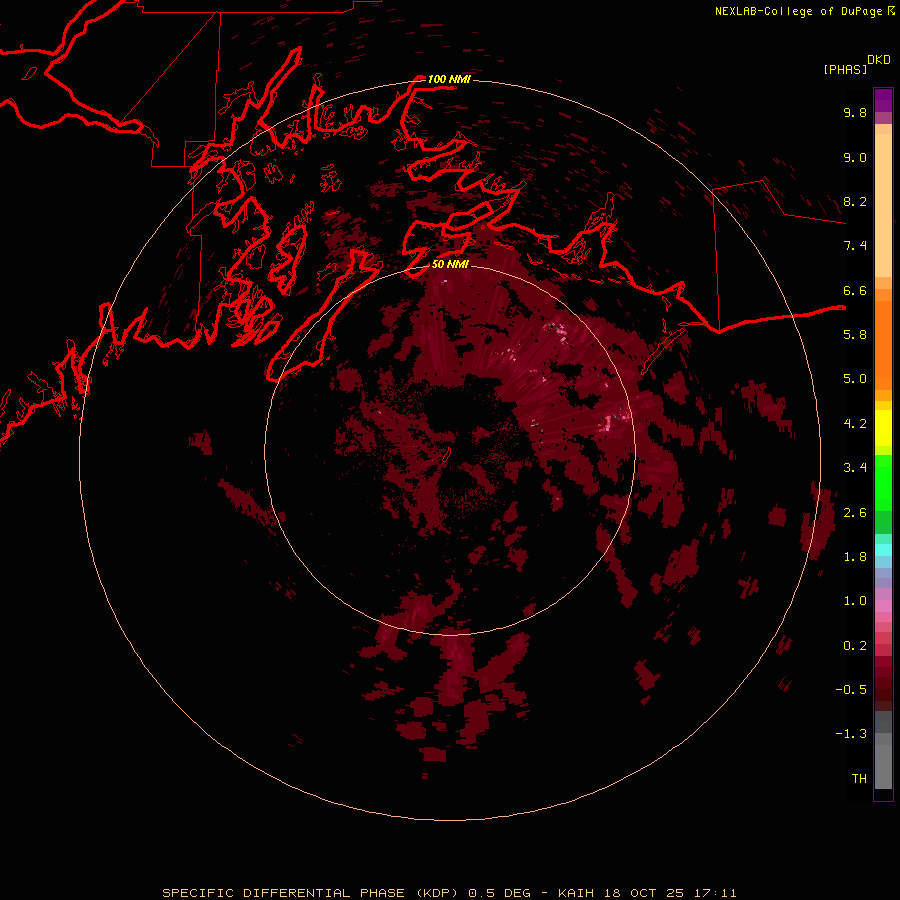Screen dimensions: 900x900
Task: Click the 9.0 value on the color scale
Action: (x=855, y=157)
